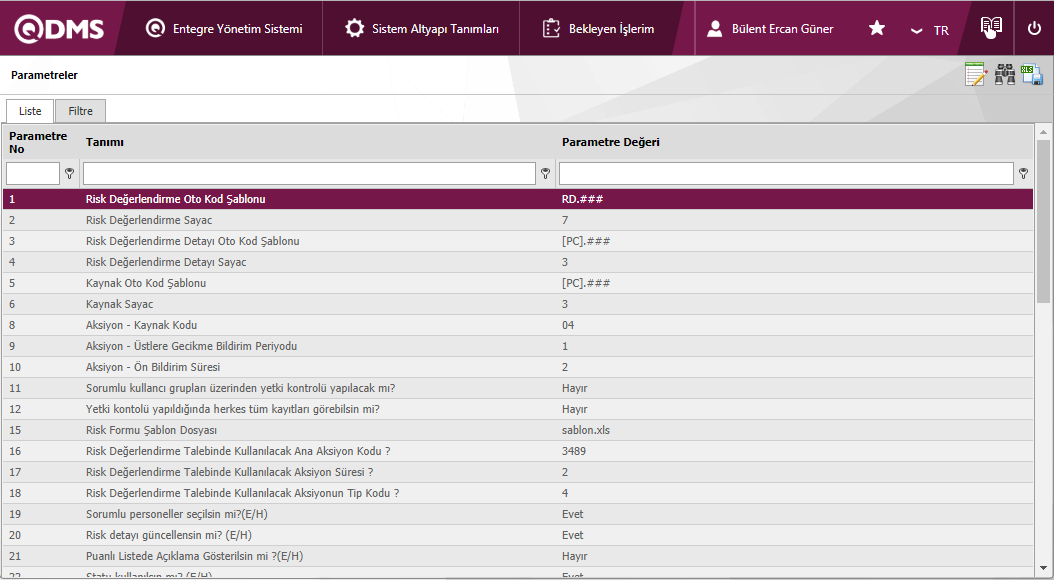Click the QDMS logo

coord(59,29)
